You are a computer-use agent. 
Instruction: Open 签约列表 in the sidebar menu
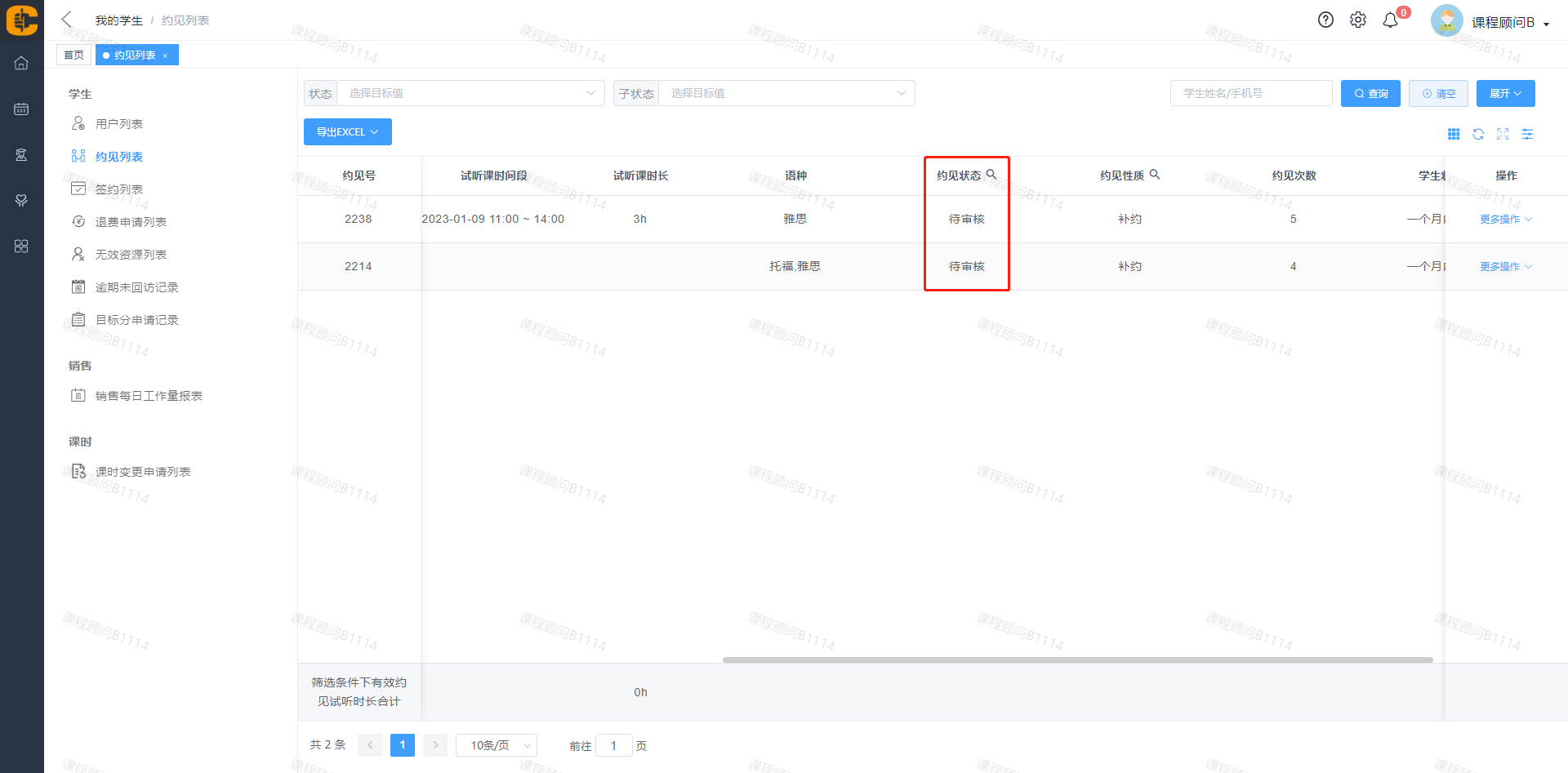[119, 189]
